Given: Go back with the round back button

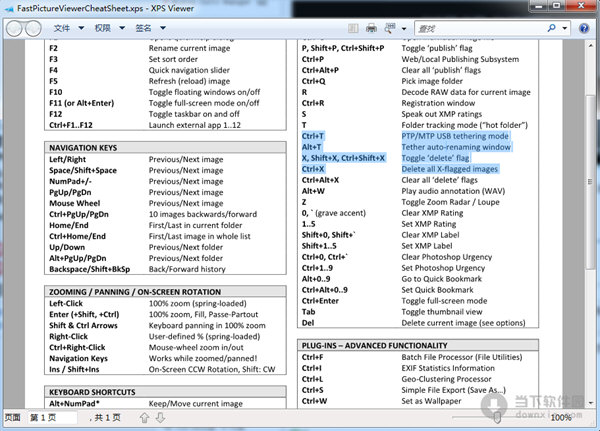Looking at the screenshot, I should tap(14, 29).
